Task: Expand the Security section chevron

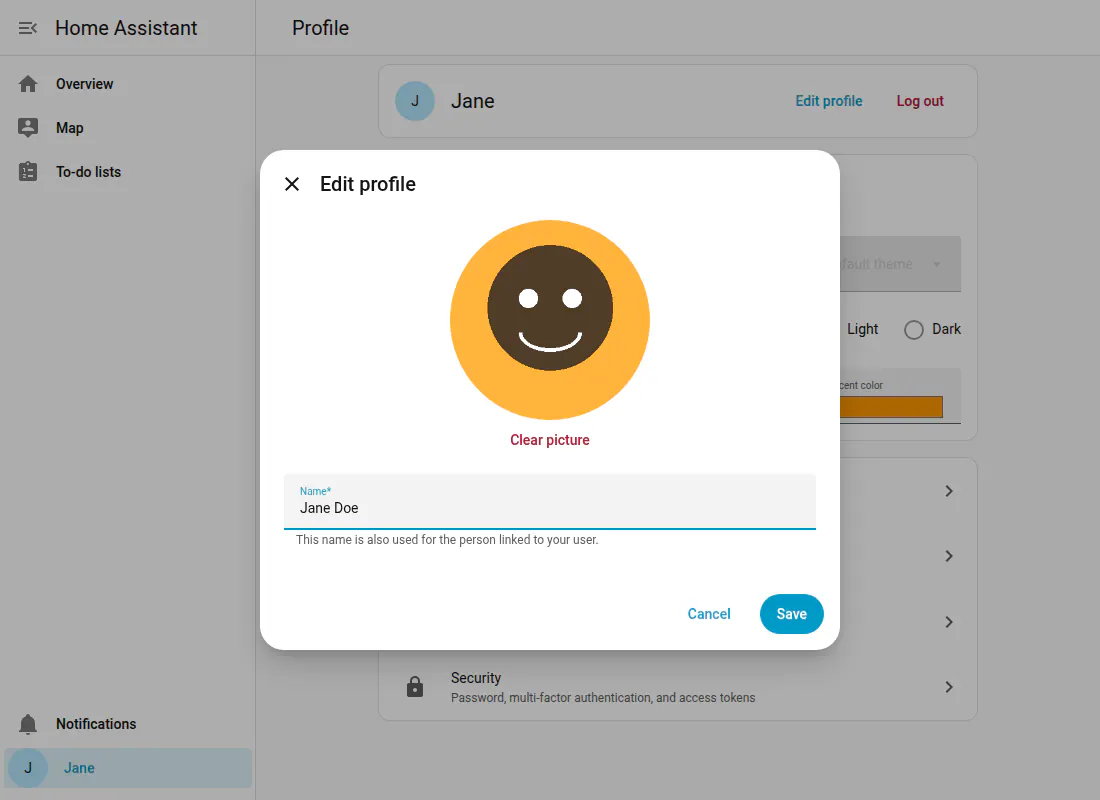Action: 948,687
